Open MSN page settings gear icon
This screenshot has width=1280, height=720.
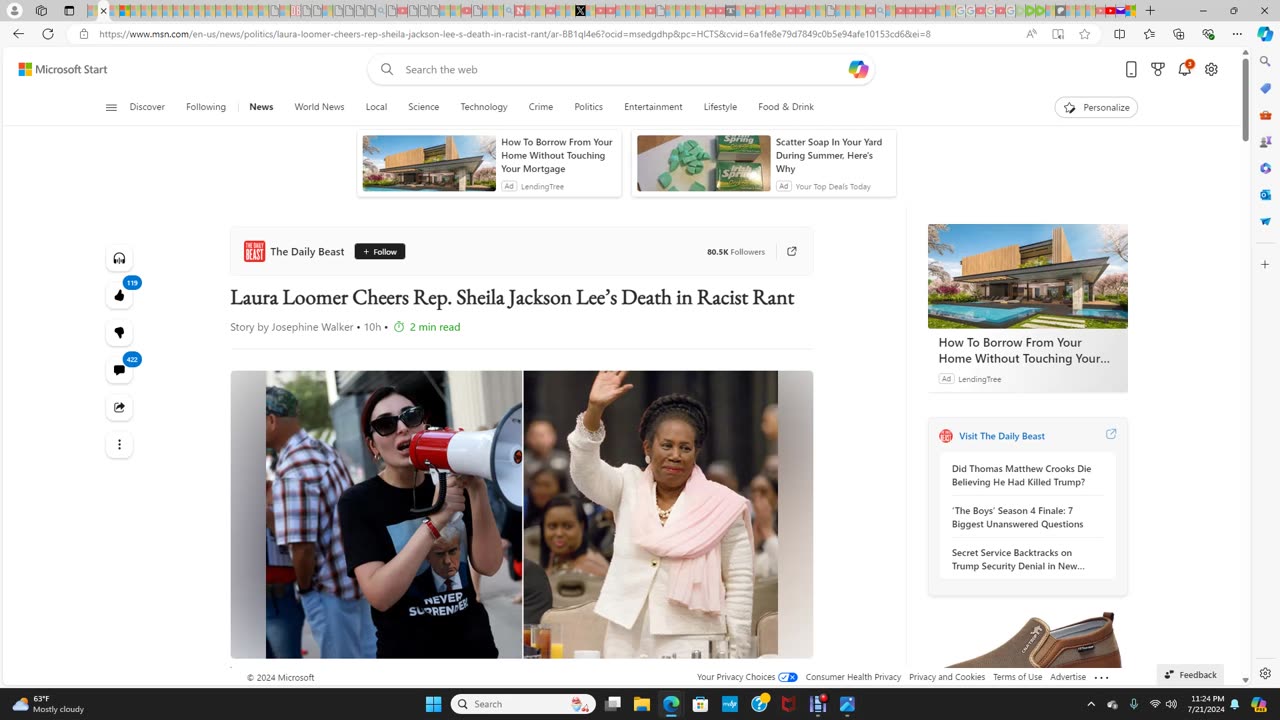[1211, 69]
